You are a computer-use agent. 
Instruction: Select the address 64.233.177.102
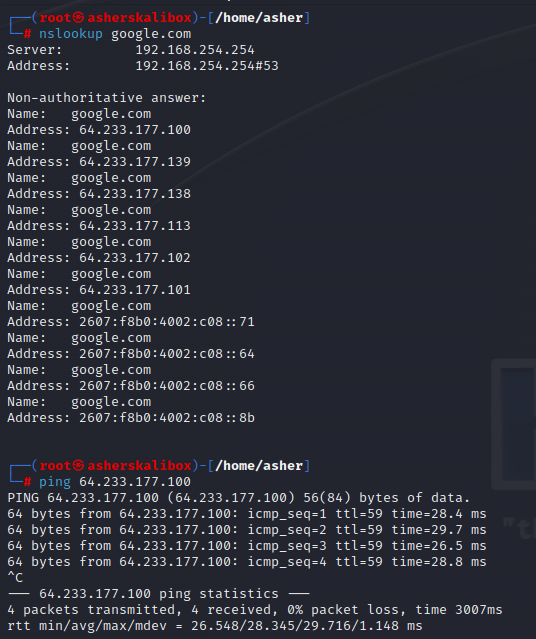click(135, 258)
